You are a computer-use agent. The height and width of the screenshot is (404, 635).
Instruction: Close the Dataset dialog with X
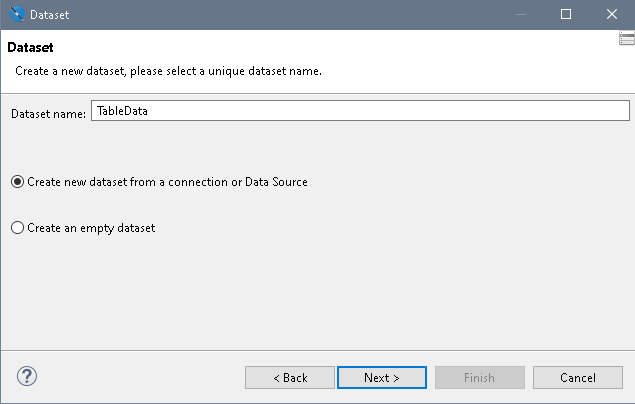pyautogui.click(x=611, y=14)
